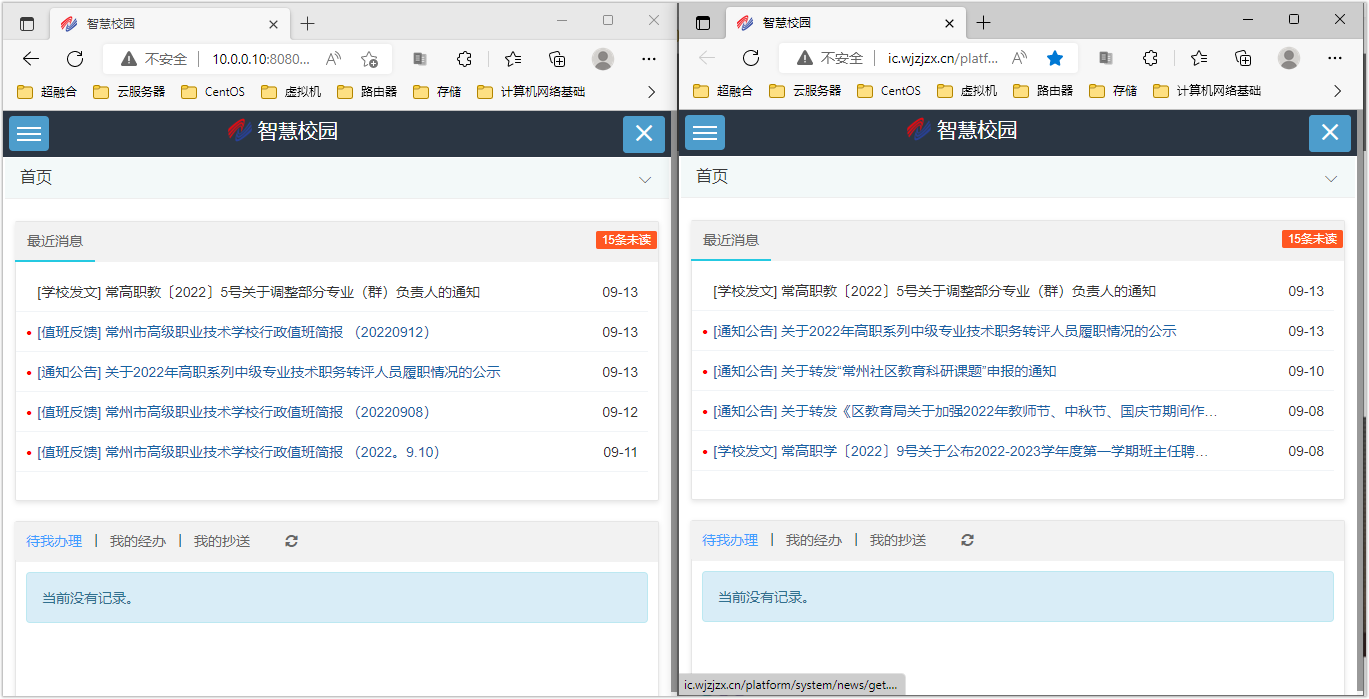
Task: Open 2022。9.10 值班简报 in left window
Action: pyautogui.click(x=239, y=452)
